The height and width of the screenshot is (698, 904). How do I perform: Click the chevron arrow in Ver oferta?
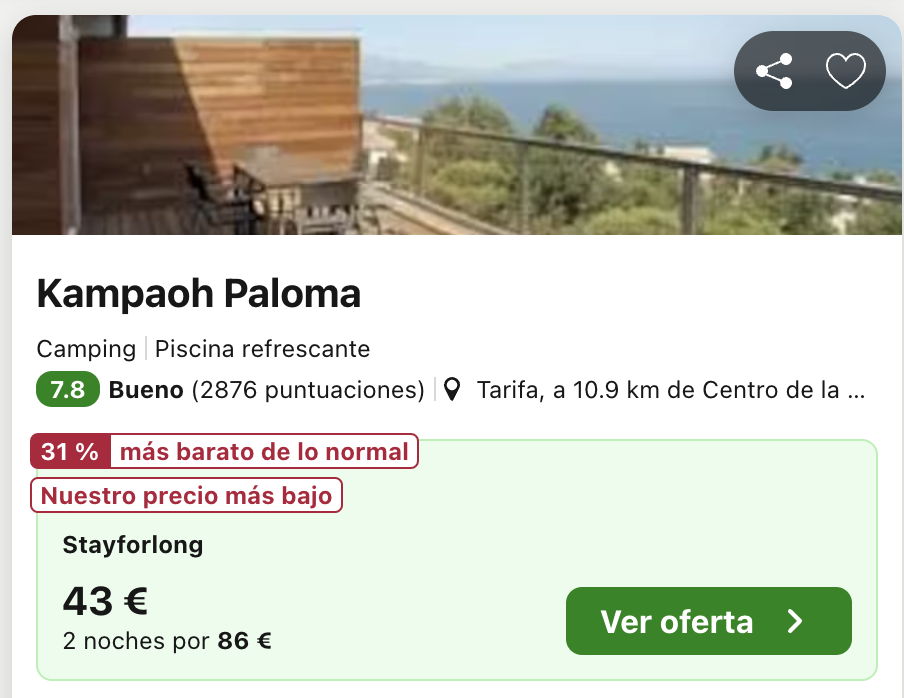[796, 621]
